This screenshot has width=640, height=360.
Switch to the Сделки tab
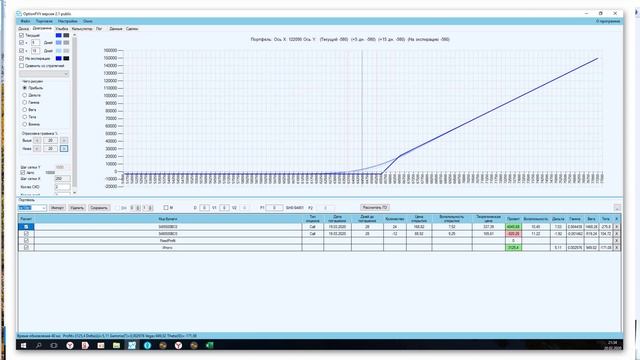[132, 29]
